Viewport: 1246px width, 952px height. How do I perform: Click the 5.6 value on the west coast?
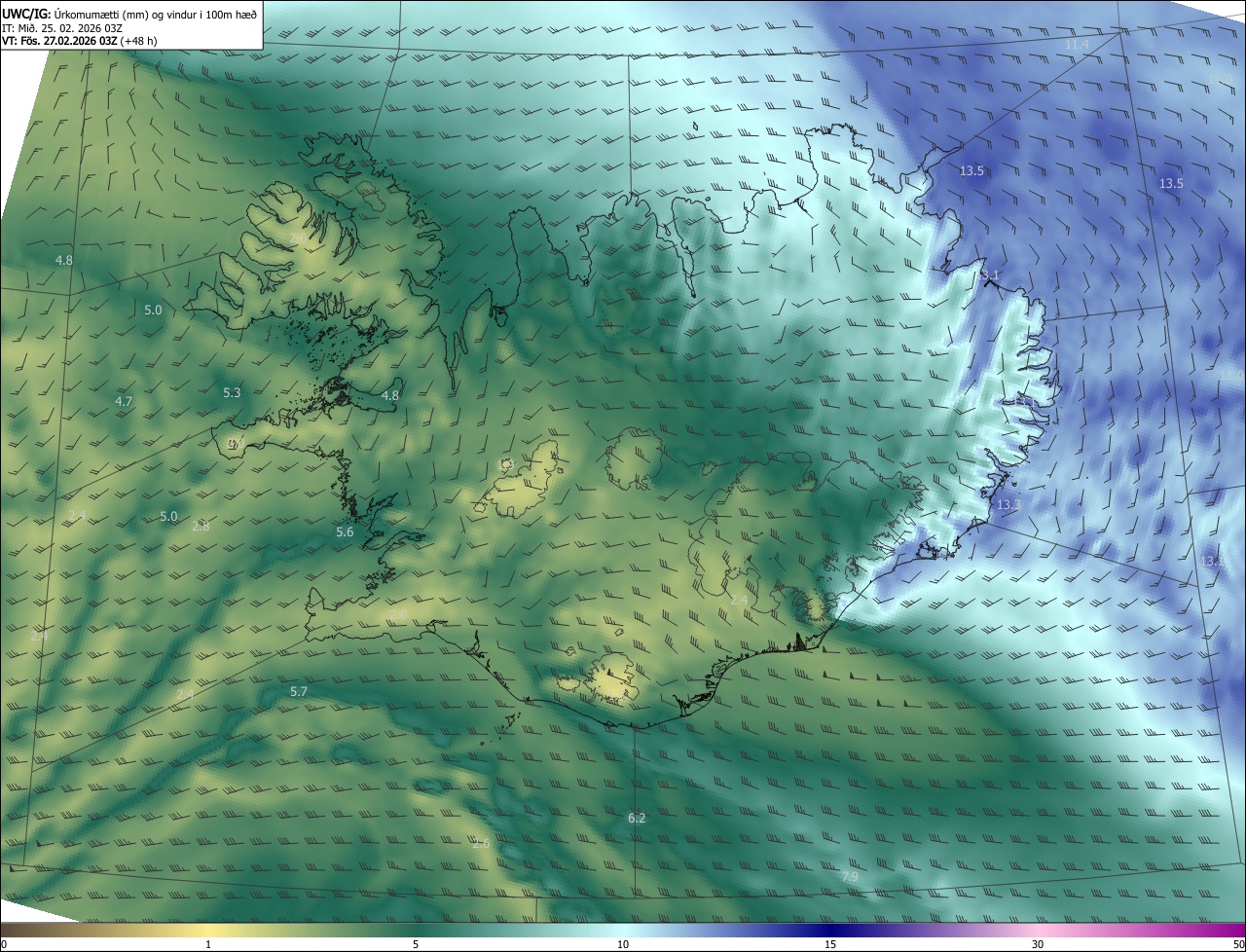(345, 531)
